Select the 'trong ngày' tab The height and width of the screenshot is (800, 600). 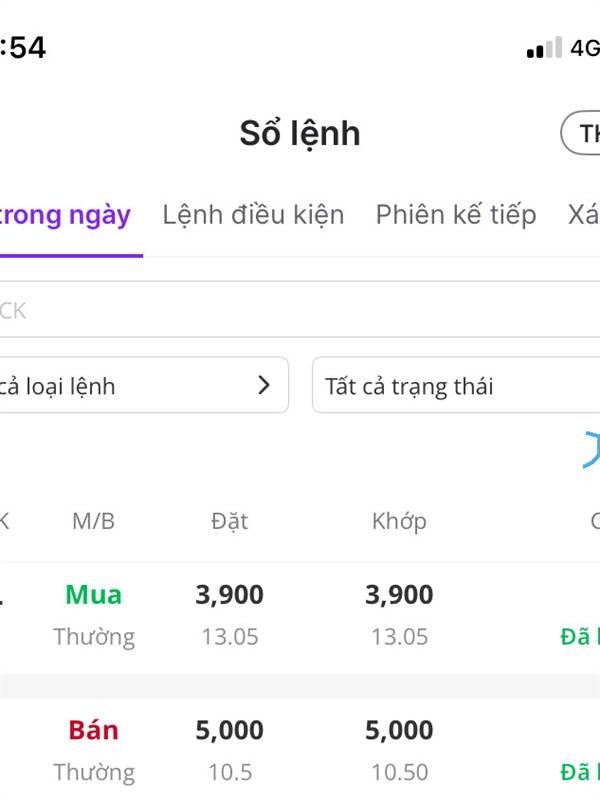(66, 214)
